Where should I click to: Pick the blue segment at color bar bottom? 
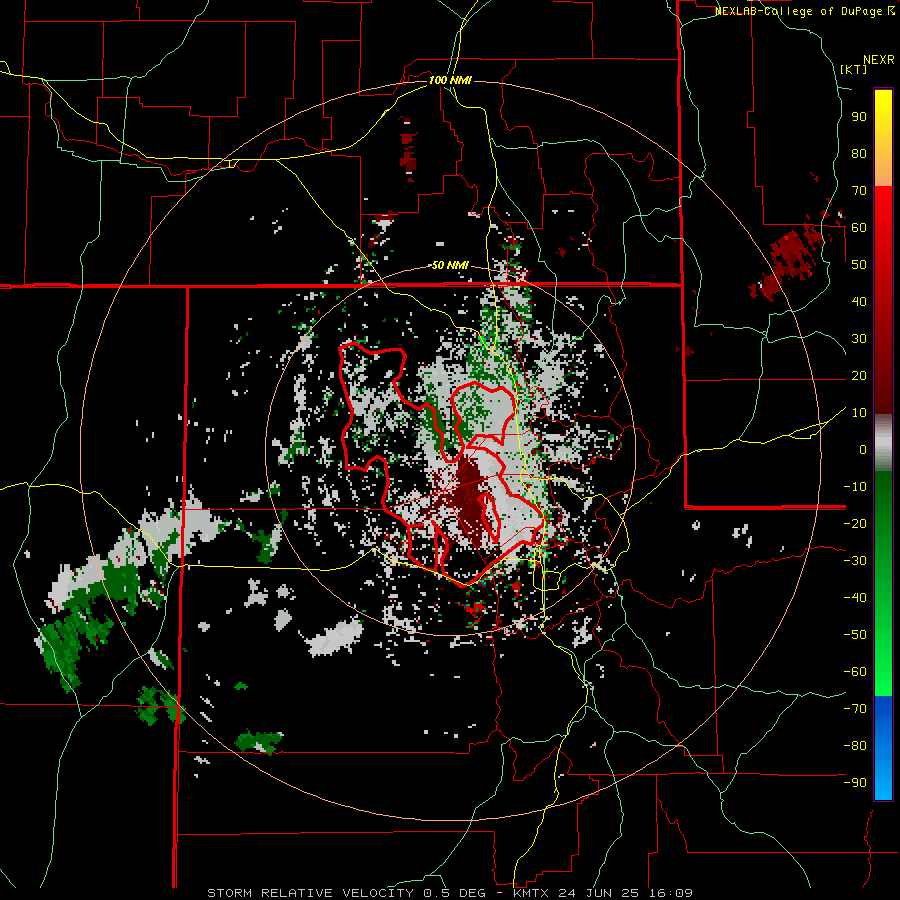(883, 748)
